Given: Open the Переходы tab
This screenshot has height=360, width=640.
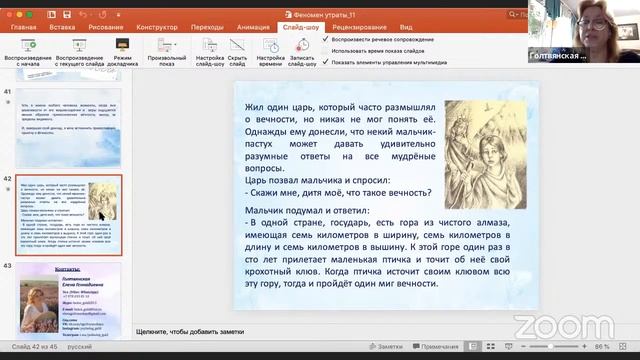Looking at the screenshot, I should [207, 27].
